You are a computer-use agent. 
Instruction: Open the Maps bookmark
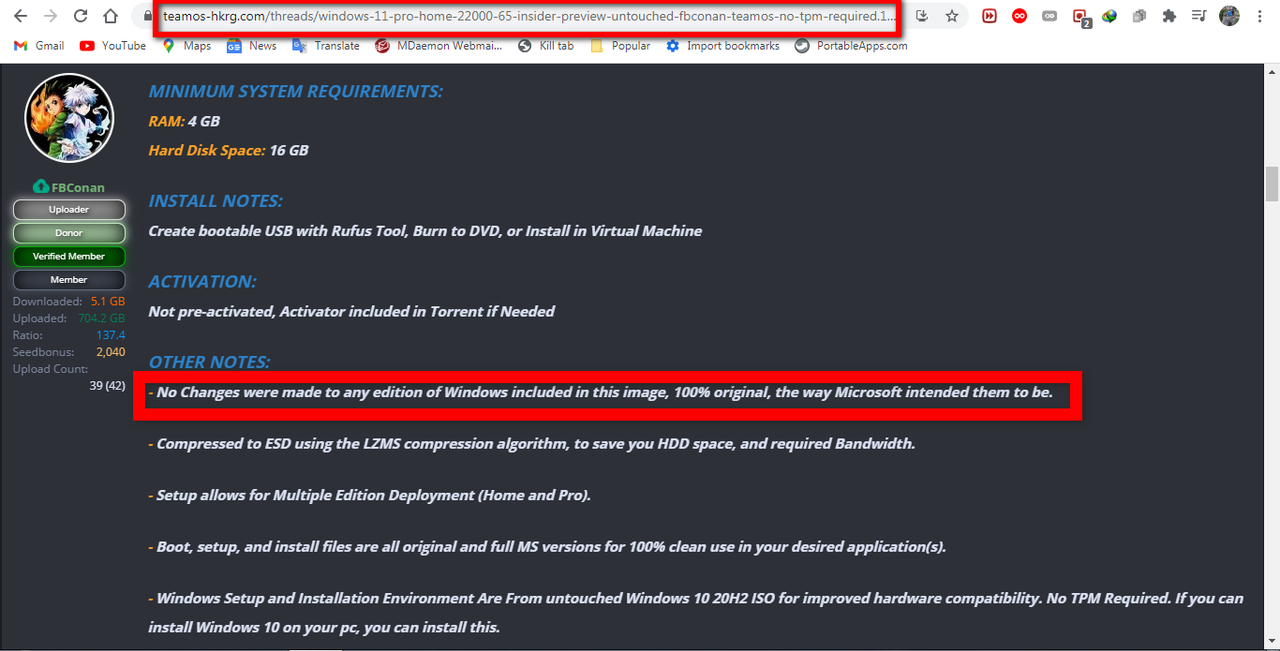pyautogui.click(x=186, y=46)
